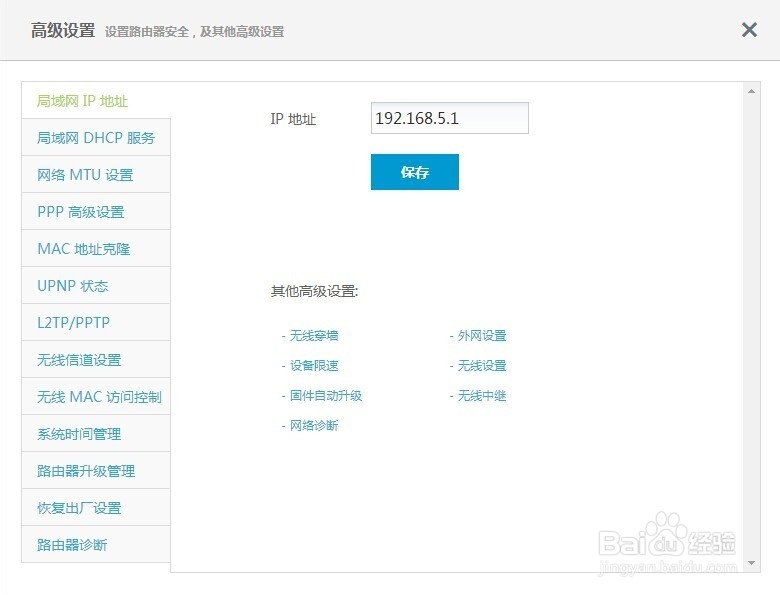Open the 无线中继 link
The image size is (780, 595).
482,396
